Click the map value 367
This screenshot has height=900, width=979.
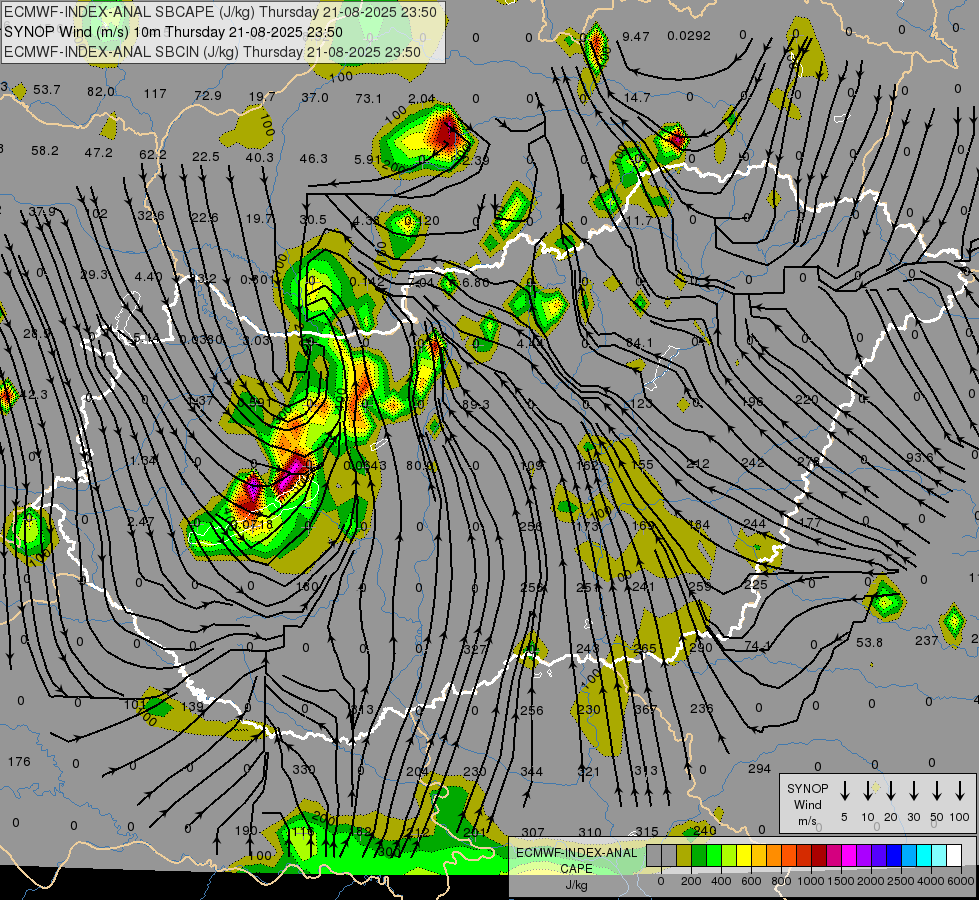[x=646, y=710]
